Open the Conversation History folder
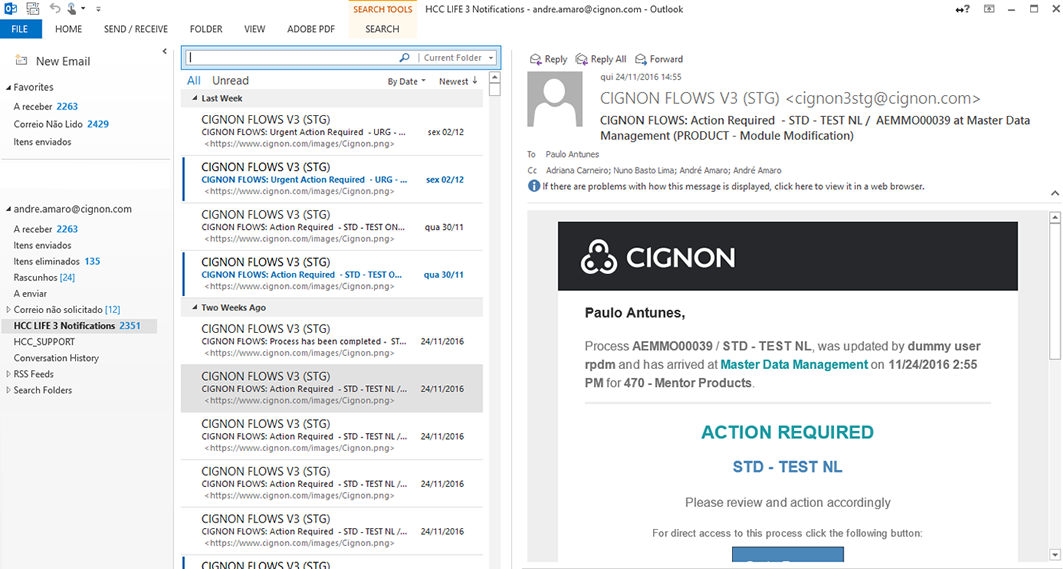 pos(56,358)
